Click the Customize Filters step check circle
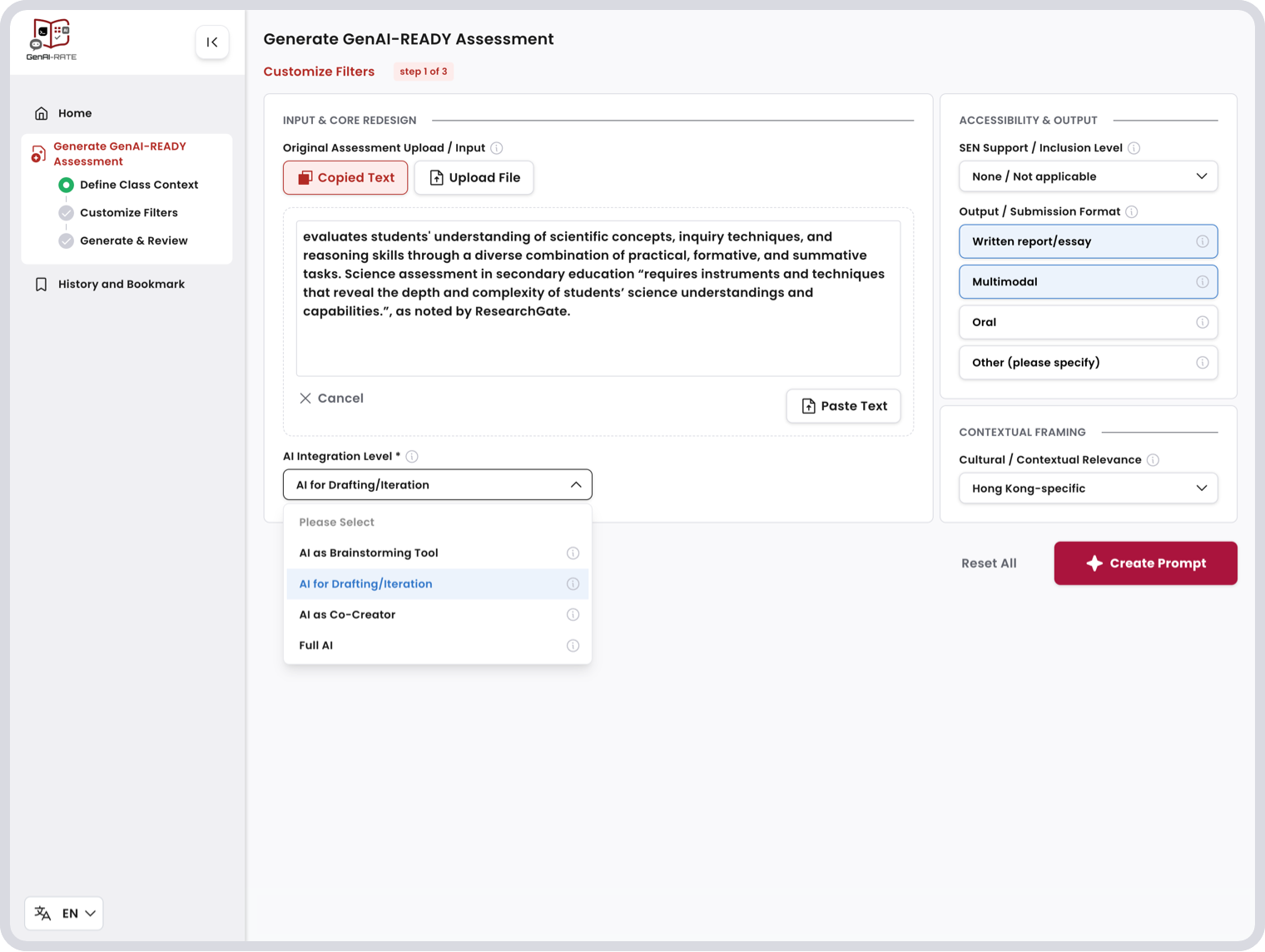This screenshot has height=952, width=1265. click(x=67, y=213)
